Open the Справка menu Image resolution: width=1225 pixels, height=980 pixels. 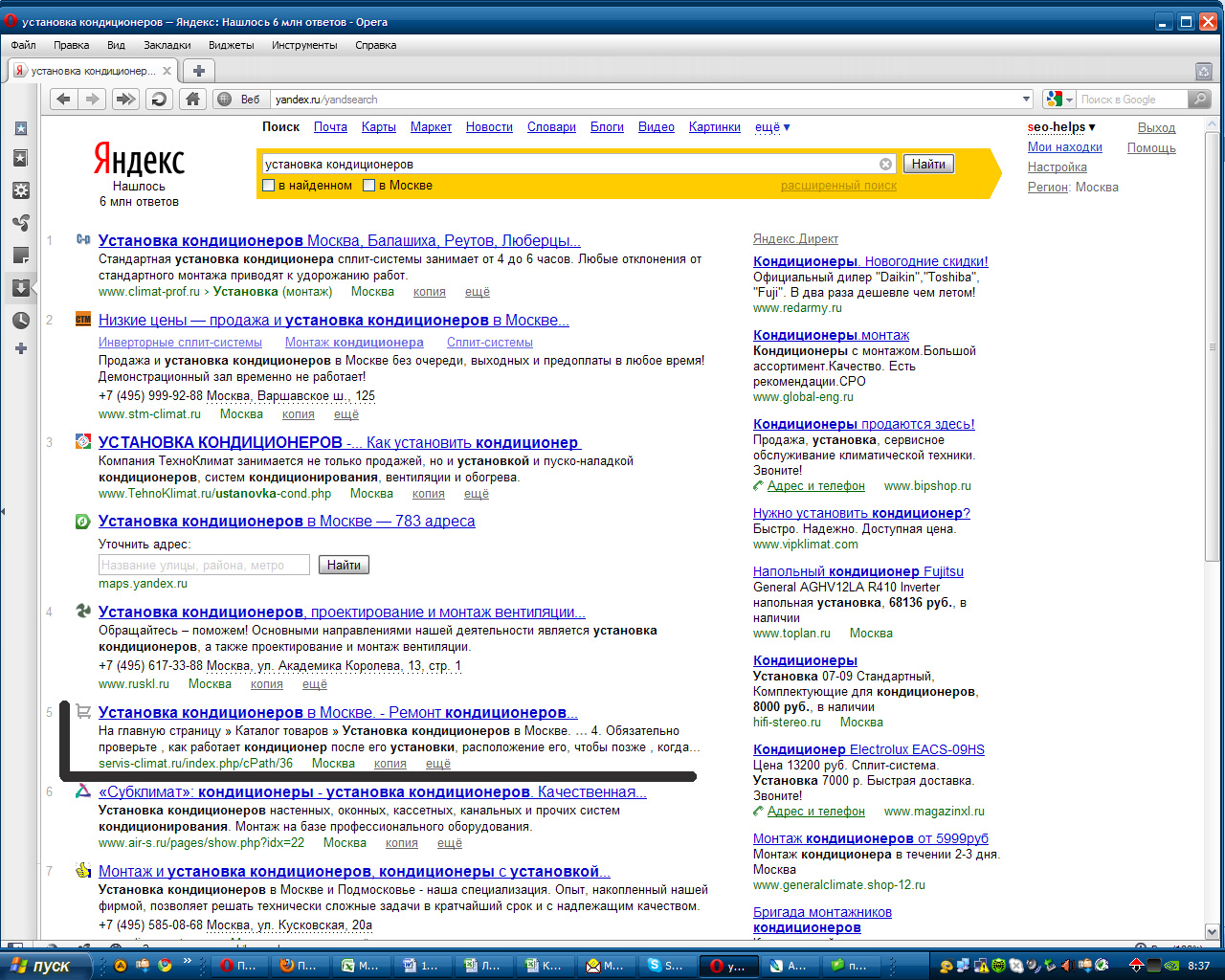click(375, 45)
